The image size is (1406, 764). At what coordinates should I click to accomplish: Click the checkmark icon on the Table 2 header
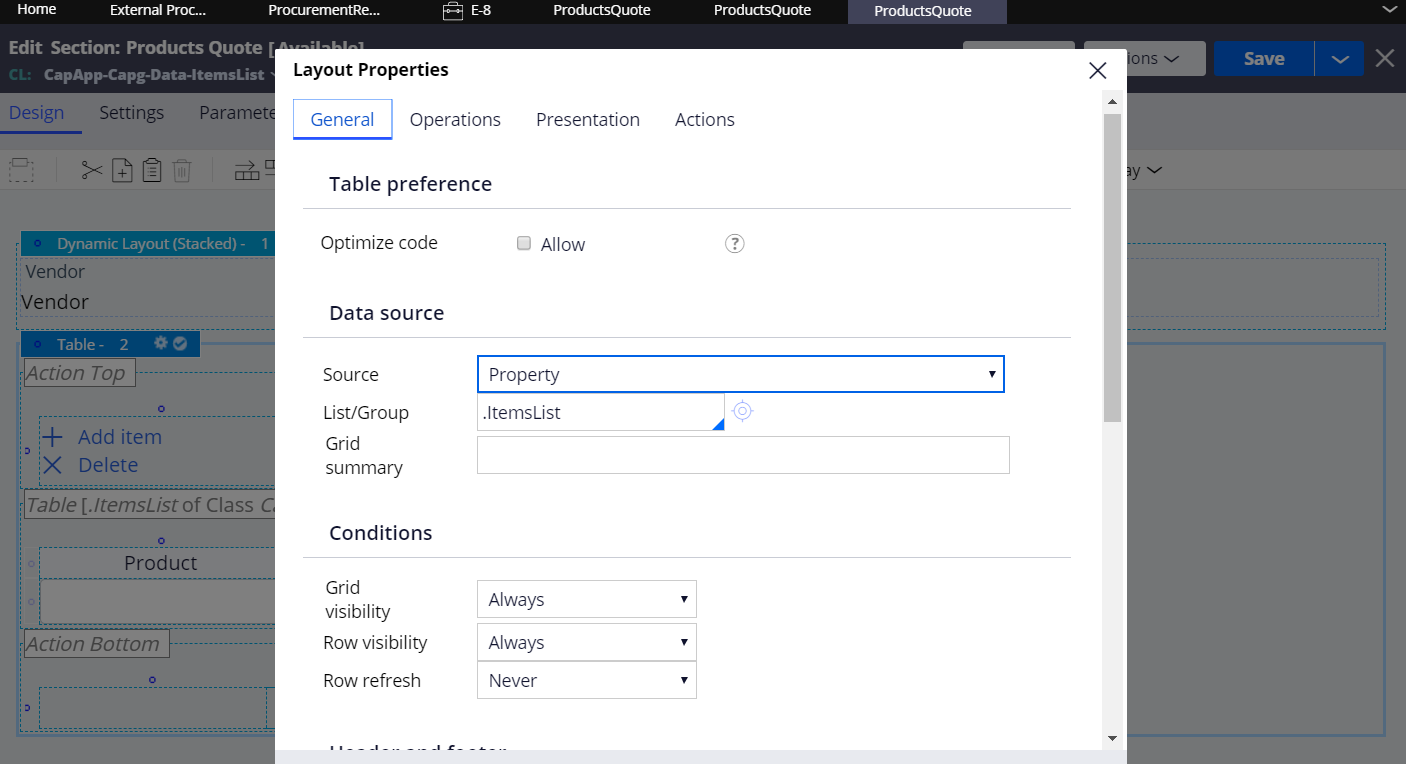point(180,343)
